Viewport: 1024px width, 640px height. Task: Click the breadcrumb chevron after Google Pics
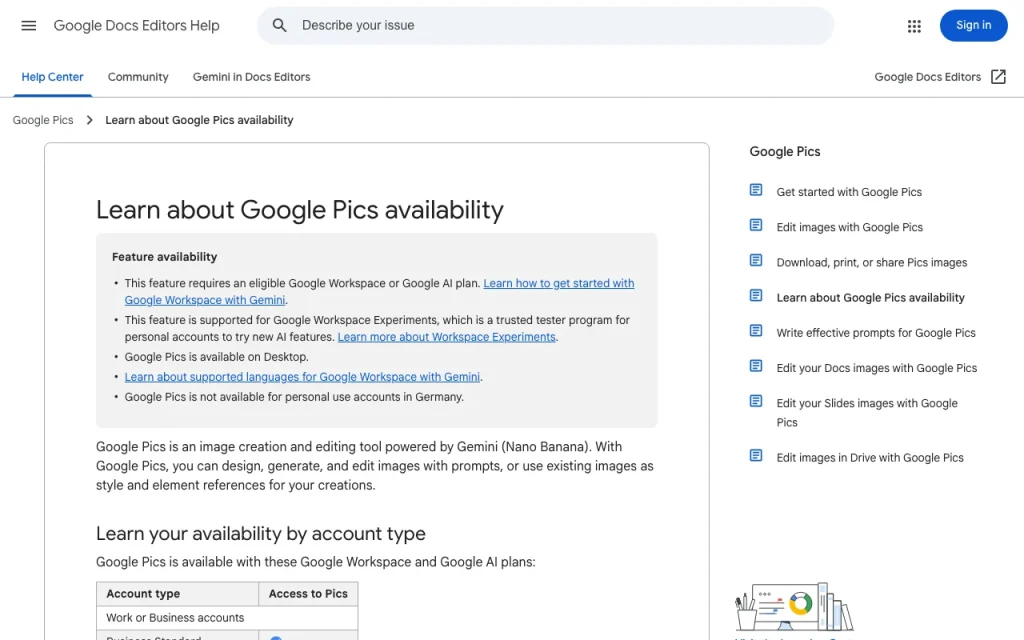(x=89, y=120)
